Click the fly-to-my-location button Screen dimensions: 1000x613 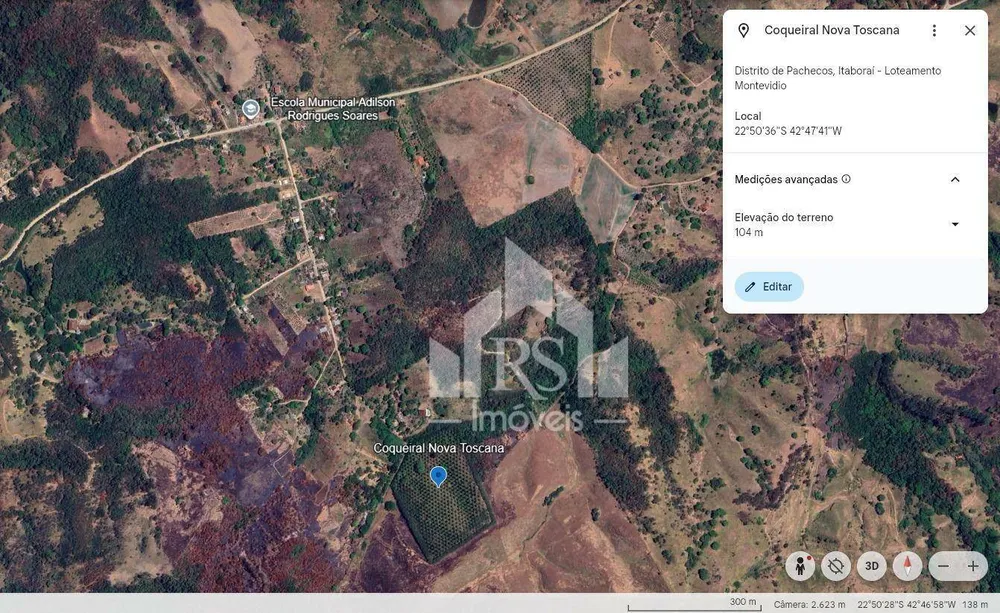835,566
